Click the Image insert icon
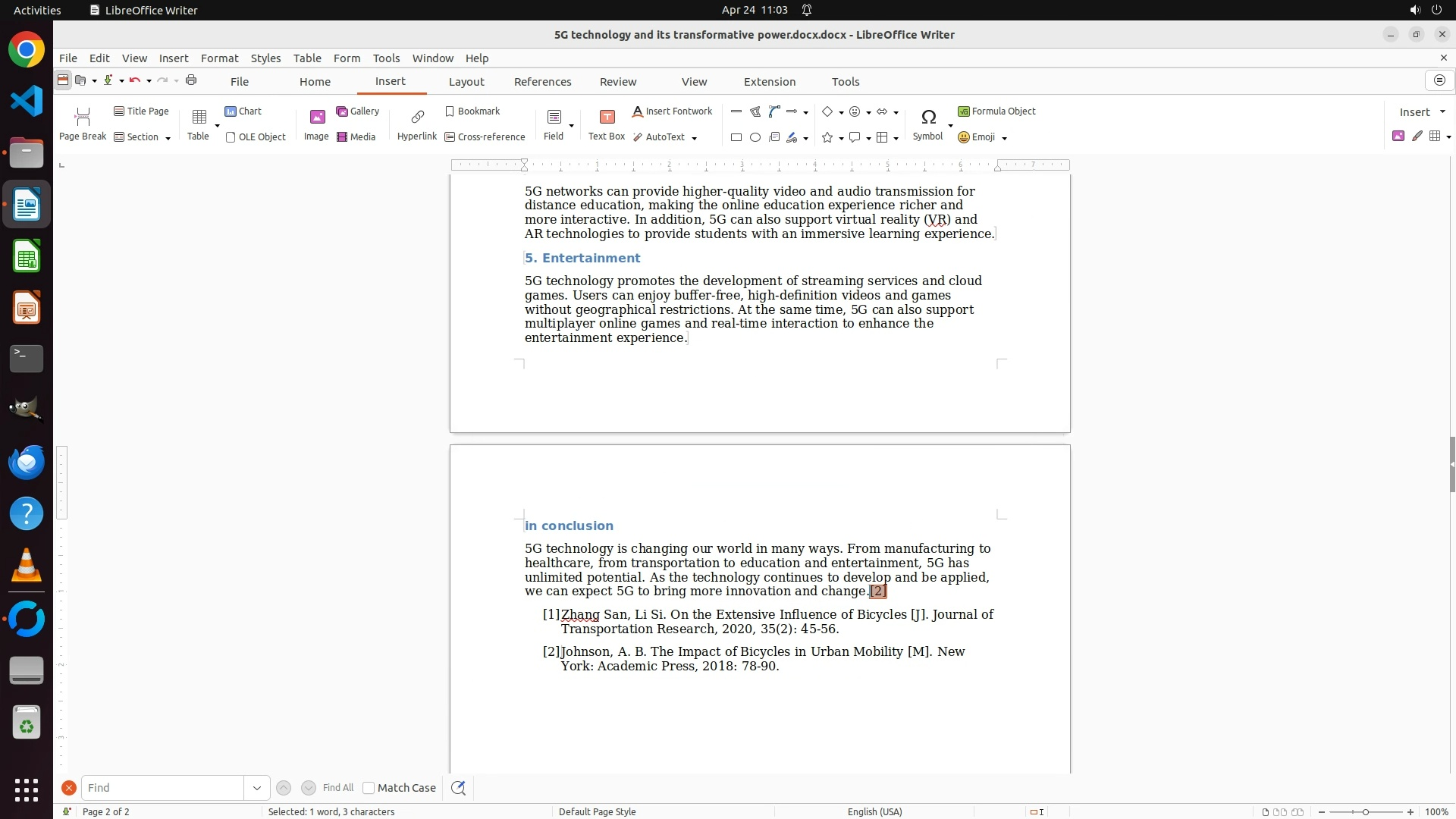The width and height of the screenshot is (1456, 819). [x=316, y=124]
